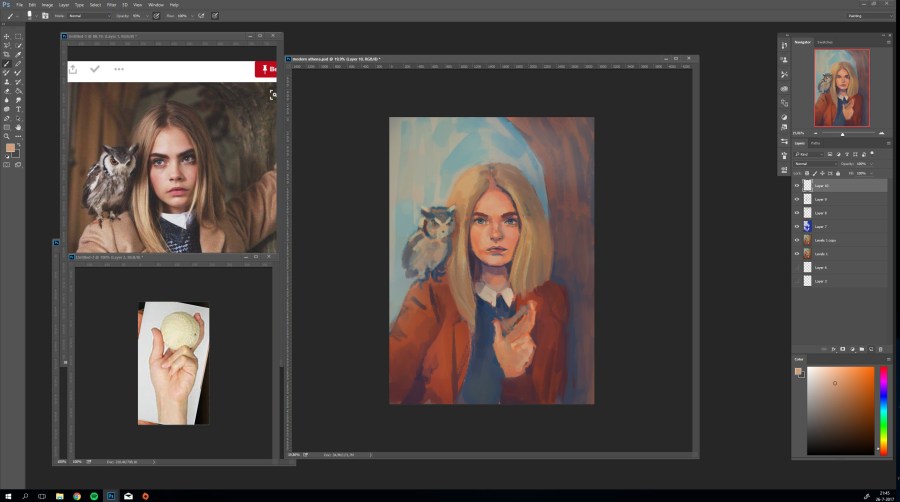Screen dimensions: 900x502
Task: Hide Layer 10 using its eye icon
Action: point(797,186)
